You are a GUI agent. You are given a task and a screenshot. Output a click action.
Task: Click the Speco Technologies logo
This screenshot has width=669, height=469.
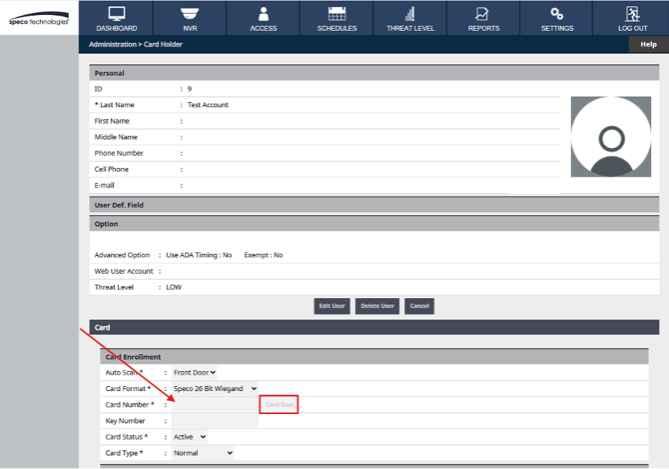tap(37, 20)
